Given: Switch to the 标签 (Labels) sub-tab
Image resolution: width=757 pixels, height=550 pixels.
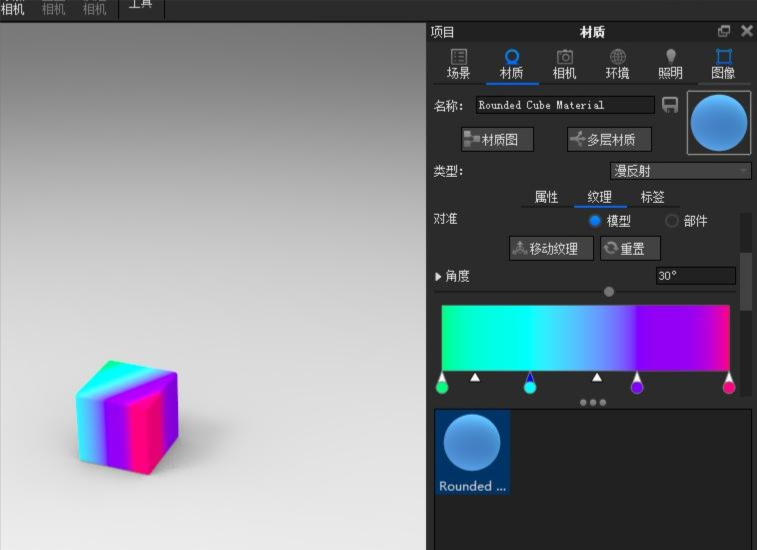Looking at the screenshot, I should click(652, 197).
